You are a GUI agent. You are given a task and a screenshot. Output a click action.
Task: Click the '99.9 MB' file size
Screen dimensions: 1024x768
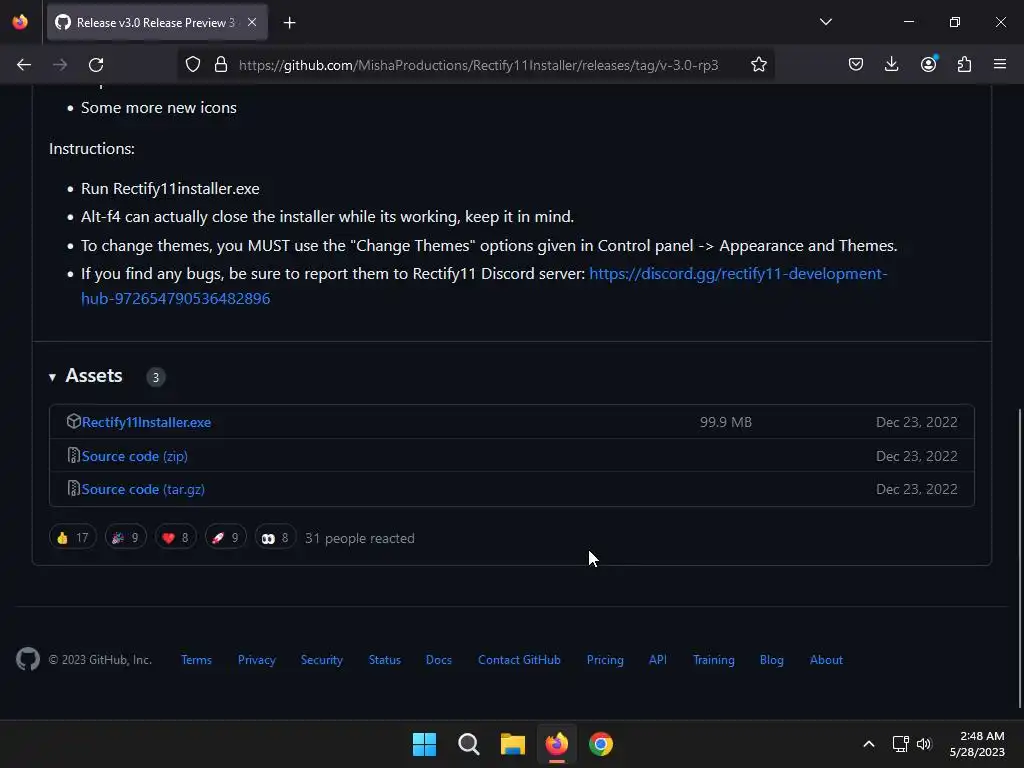[x=726, y=423]
